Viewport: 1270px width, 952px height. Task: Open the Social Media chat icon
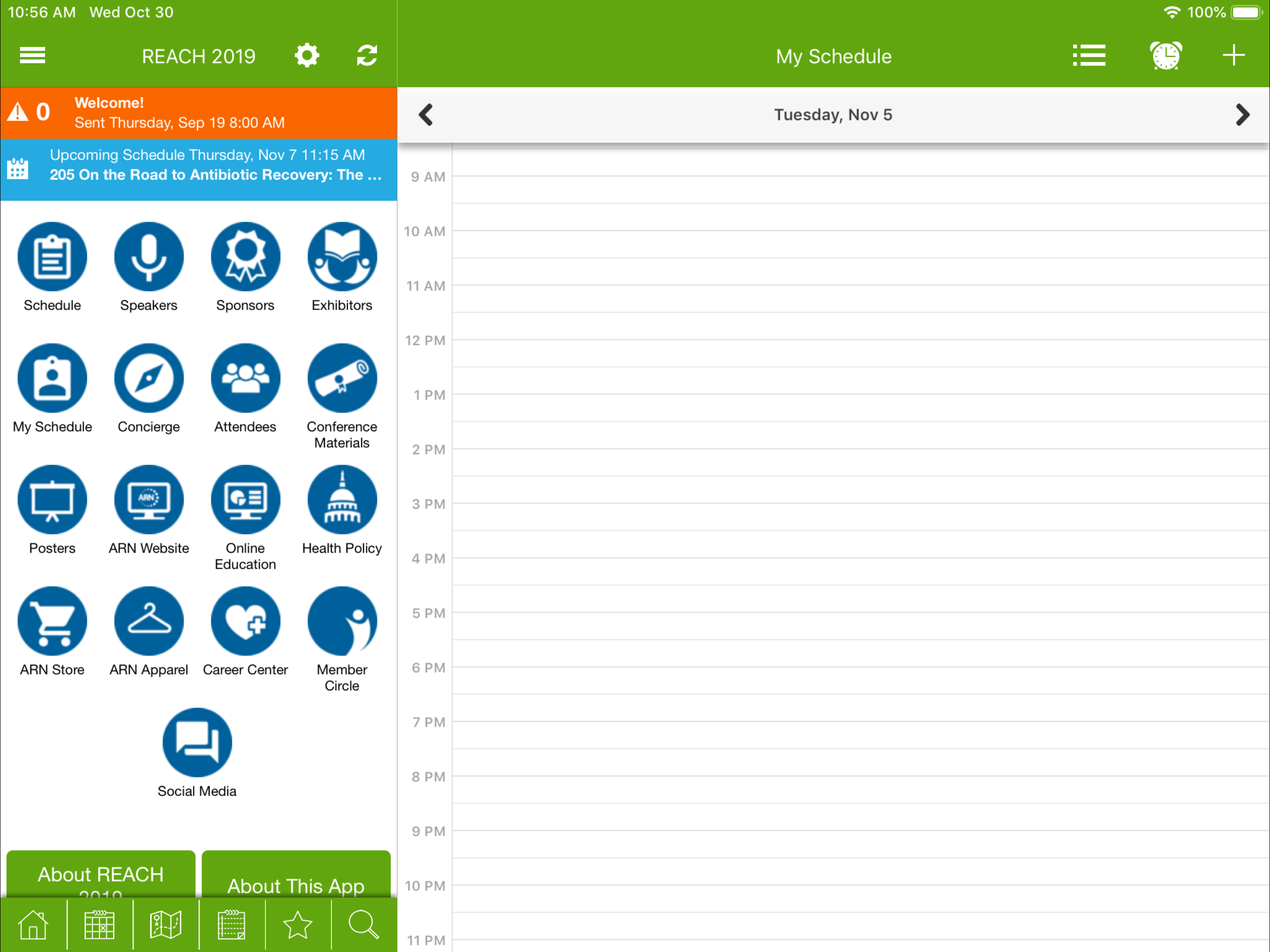198,742
